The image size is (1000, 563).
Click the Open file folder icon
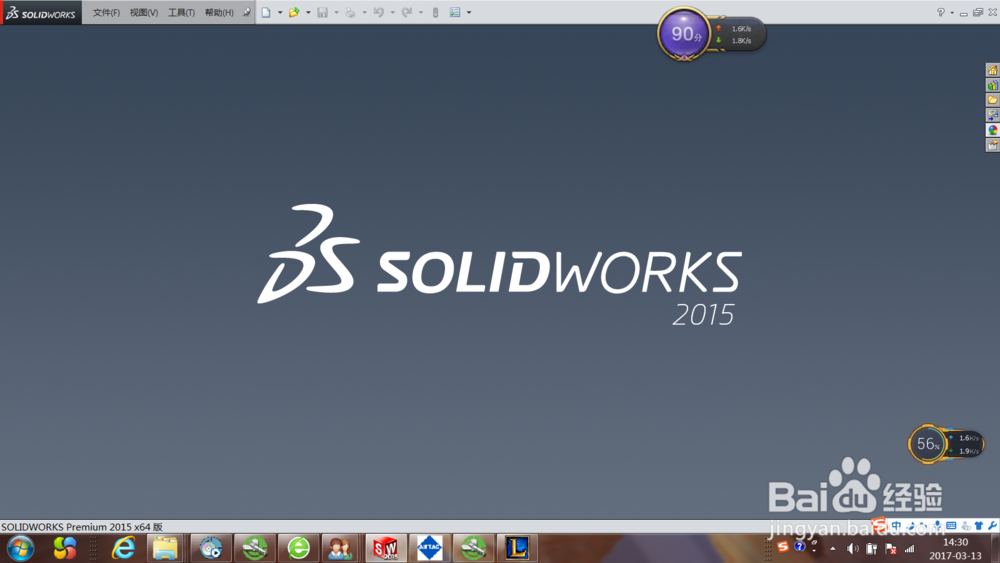294,12
